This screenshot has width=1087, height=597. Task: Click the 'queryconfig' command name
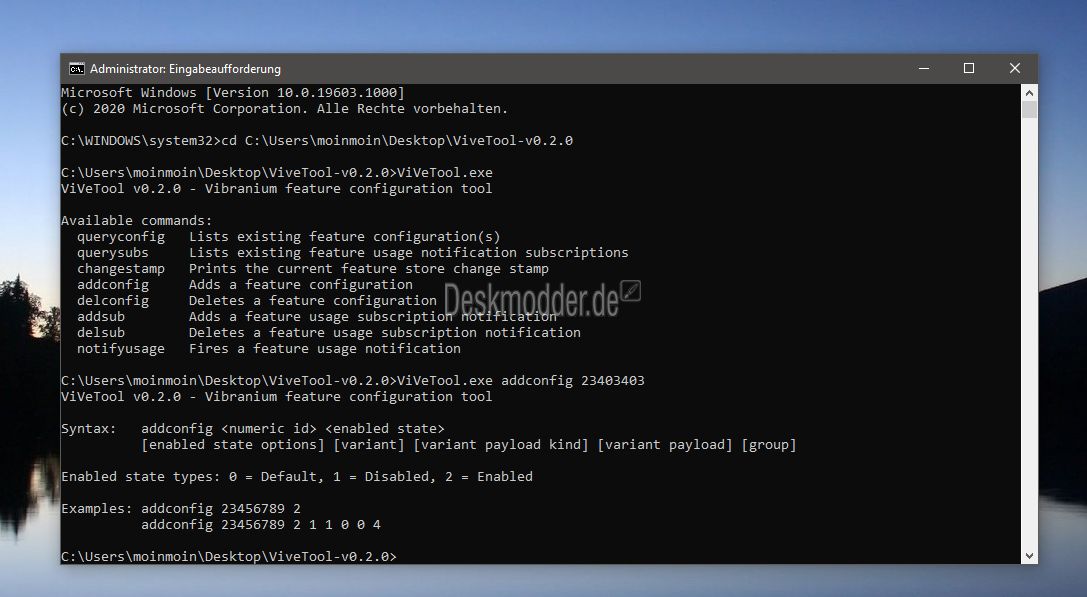point(121,237)
